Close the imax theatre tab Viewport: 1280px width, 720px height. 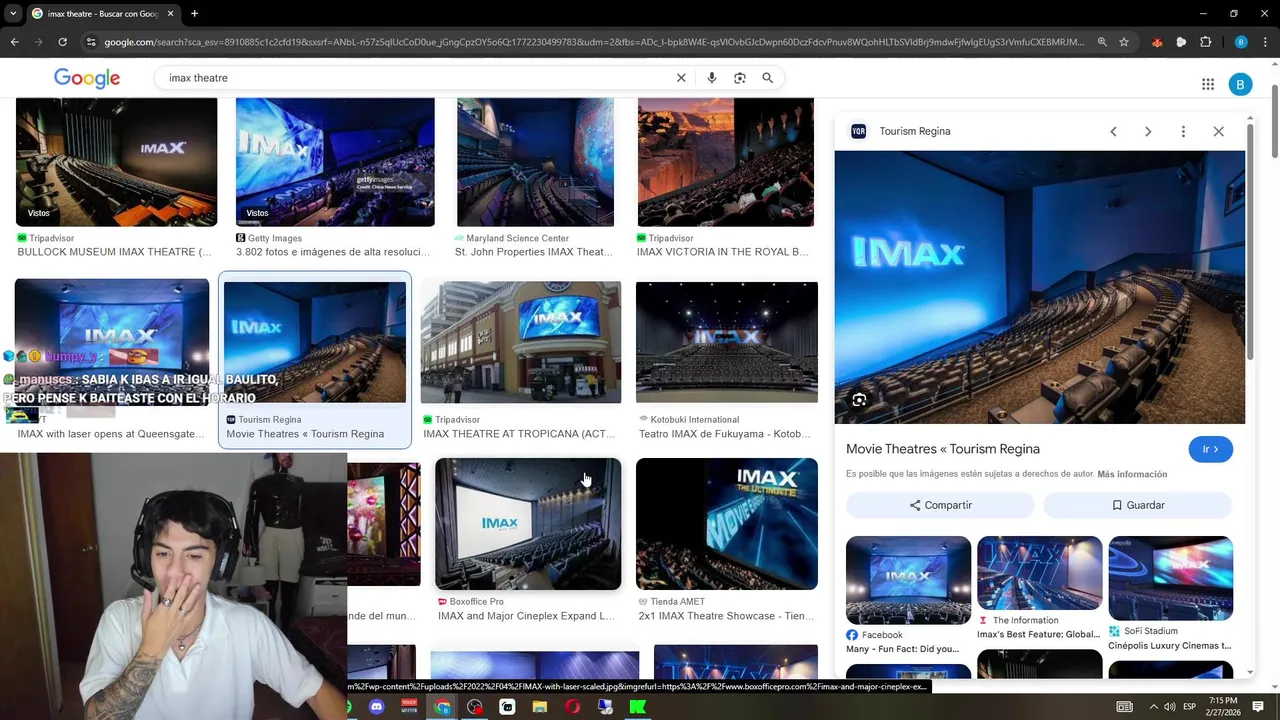(170, 14)
